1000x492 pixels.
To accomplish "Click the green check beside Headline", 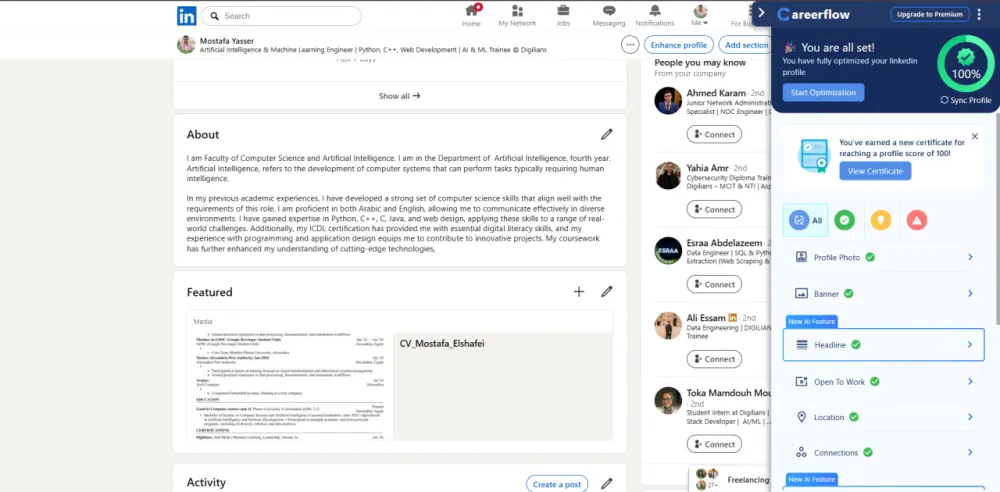I will [856, 345].
